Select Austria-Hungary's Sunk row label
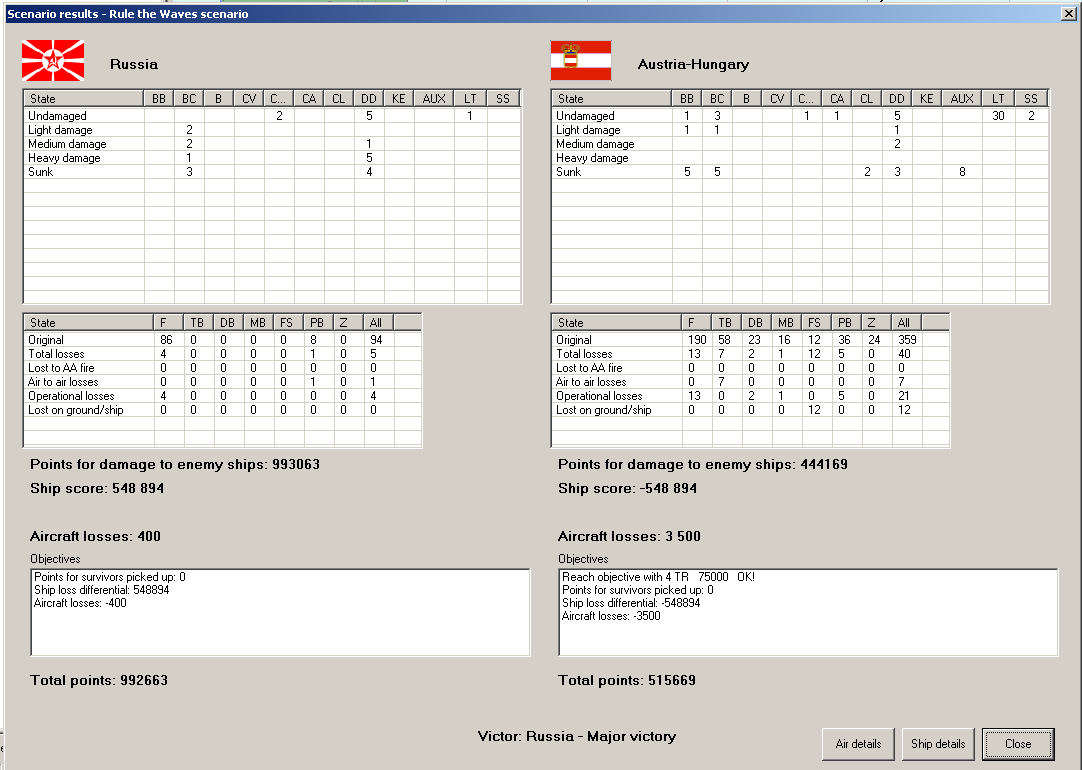This screenshot has width=1082, height=770. [569, 172]
